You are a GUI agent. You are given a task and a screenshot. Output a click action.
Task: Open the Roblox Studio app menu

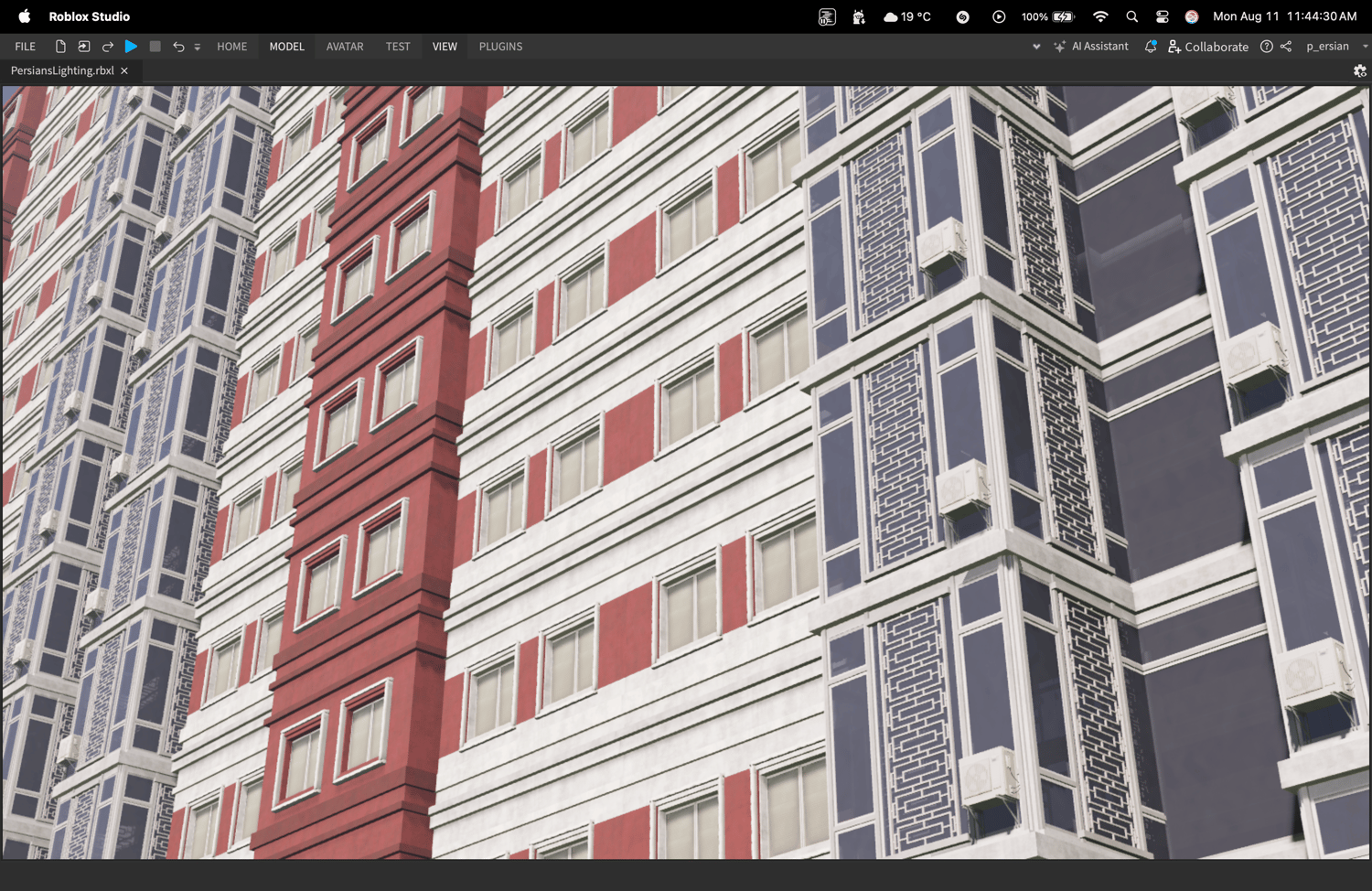click(x=90, y=16)
